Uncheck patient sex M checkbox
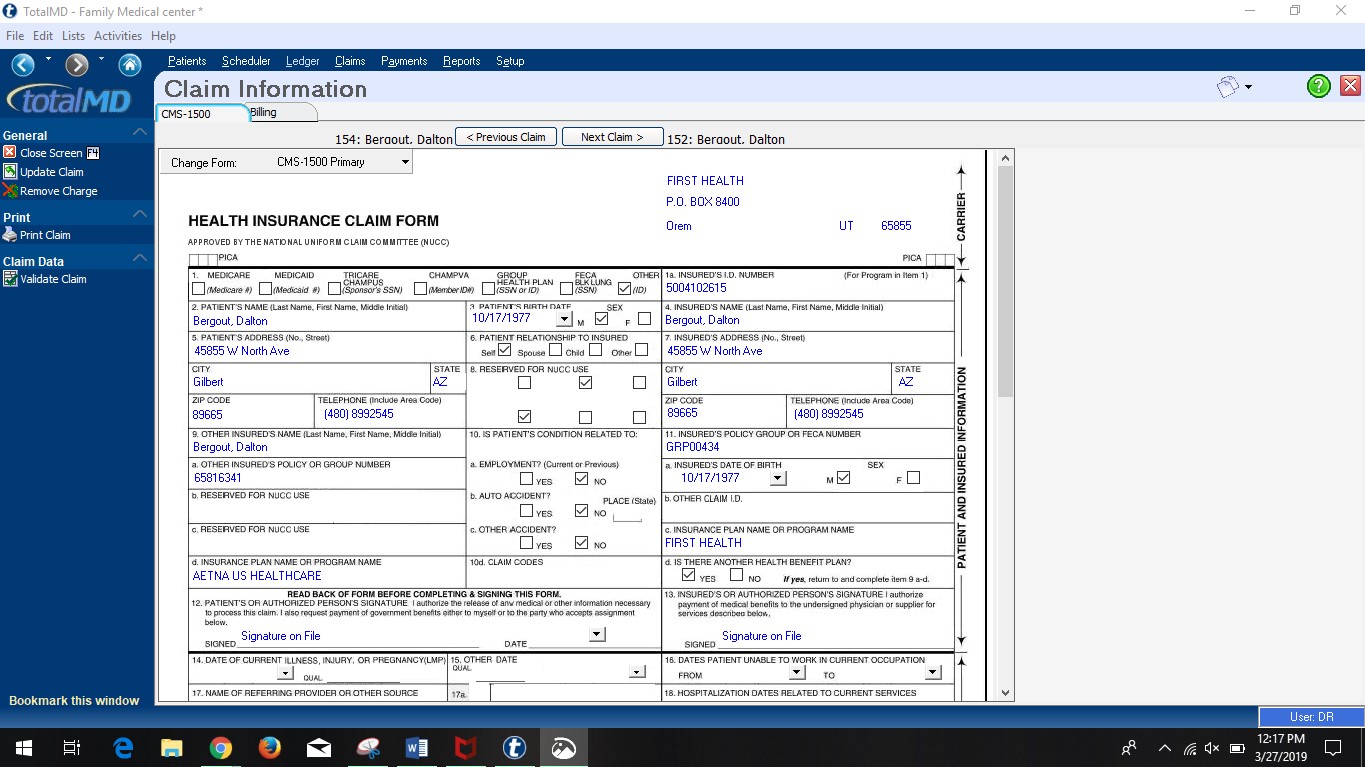 click(601, 319)
